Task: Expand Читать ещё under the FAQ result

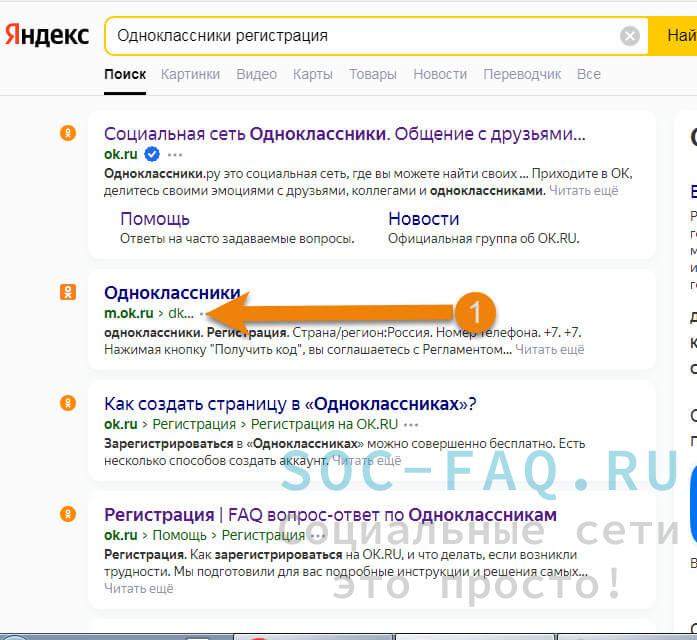Action: pos(139,589)
